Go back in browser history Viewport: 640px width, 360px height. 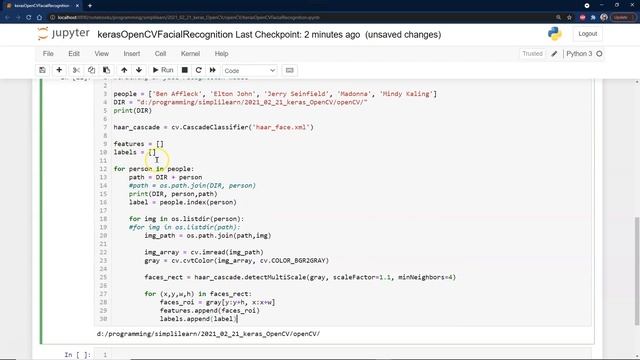click(7, 18)
